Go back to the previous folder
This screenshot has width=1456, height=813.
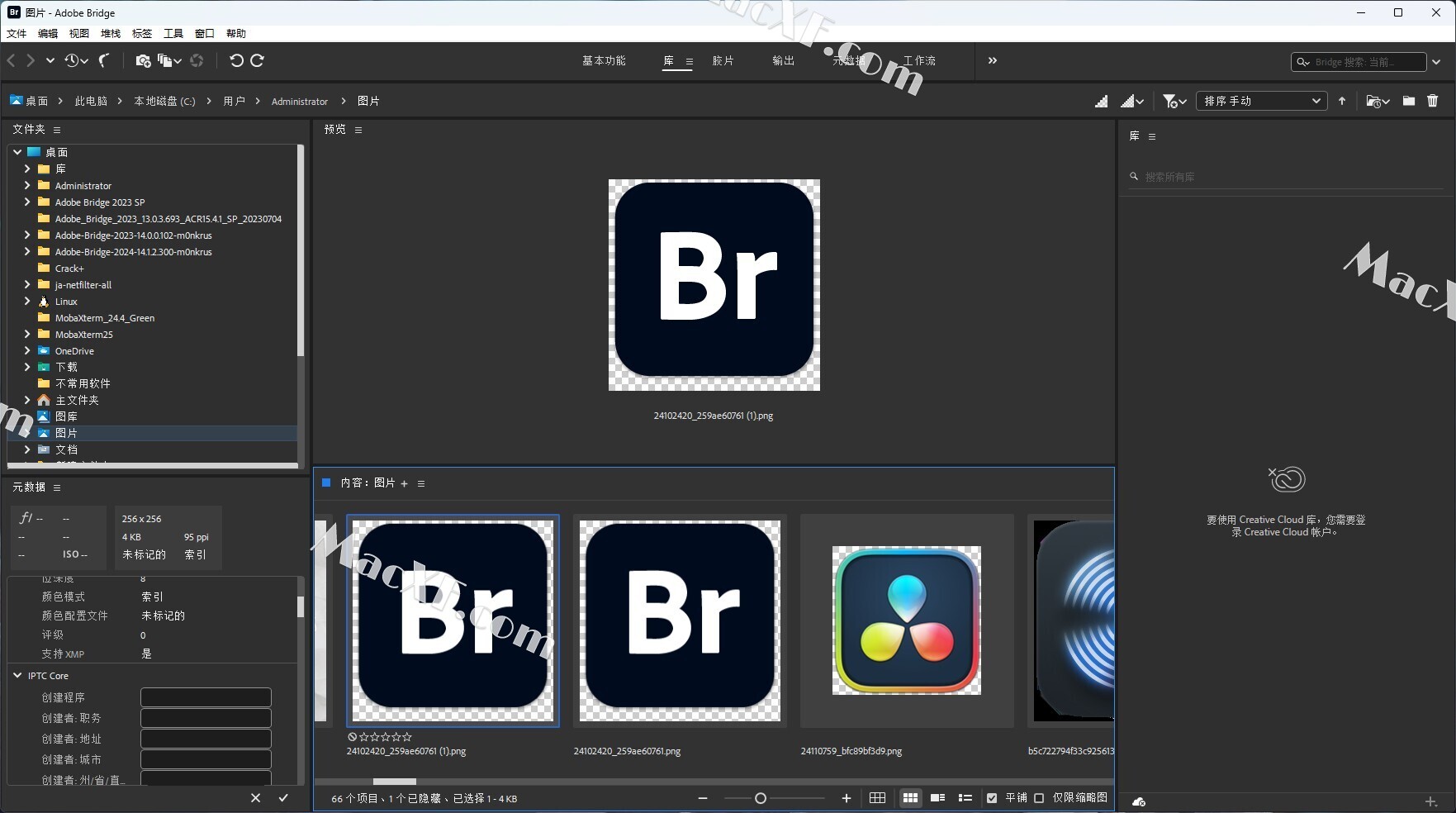point(12,60)
